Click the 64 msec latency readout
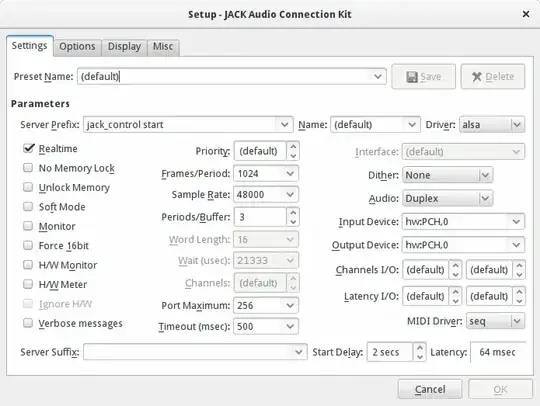Screen dimensions: 540x406 pyautogui.click(x=497, y=352)
